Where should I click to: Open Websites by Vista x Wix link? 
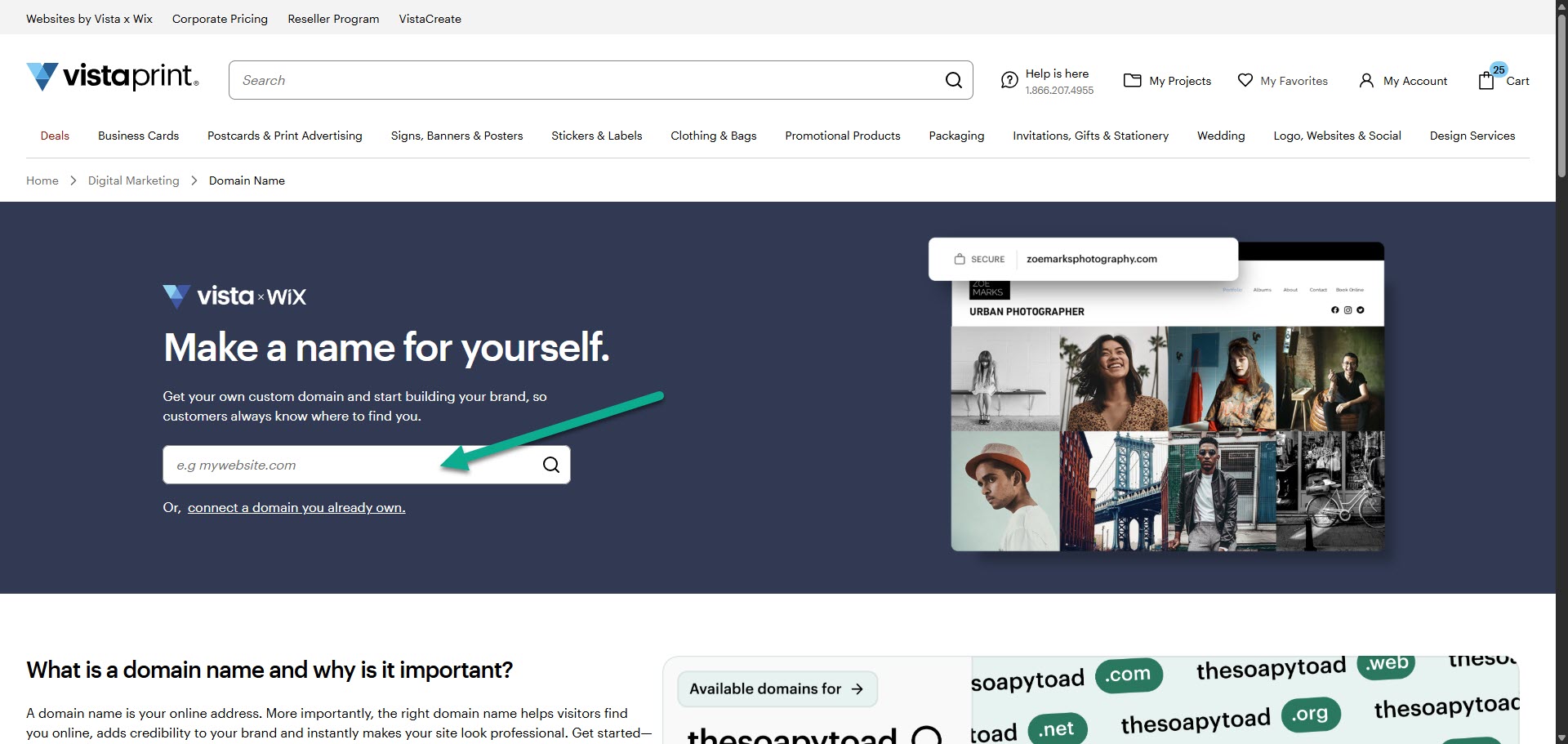tap(89, 19)
